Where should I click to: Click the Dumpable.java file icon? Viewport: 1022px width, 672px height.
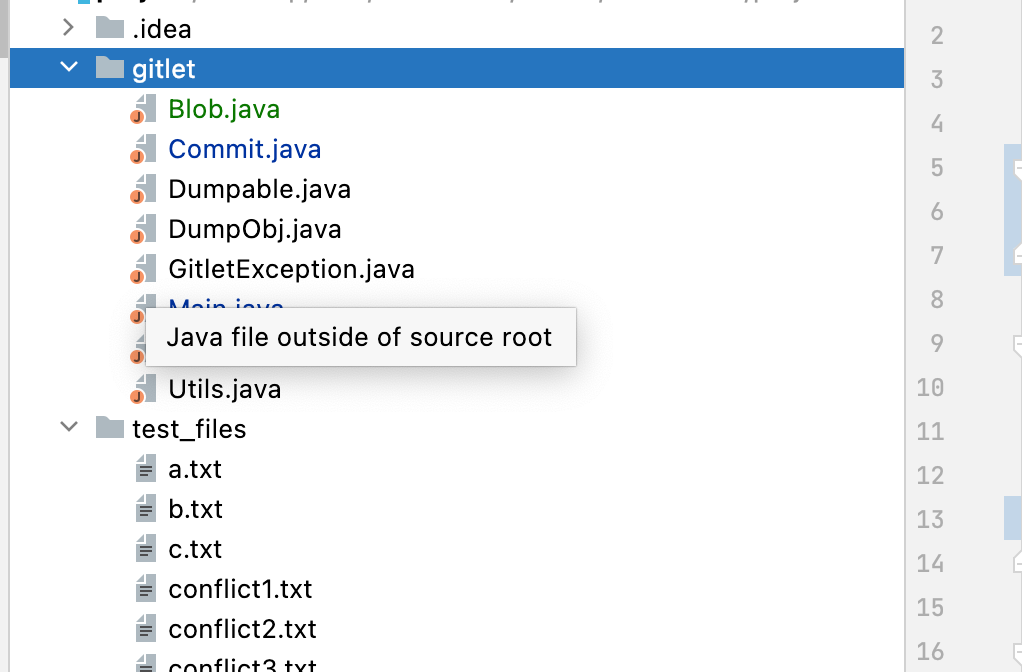point(145,189)
